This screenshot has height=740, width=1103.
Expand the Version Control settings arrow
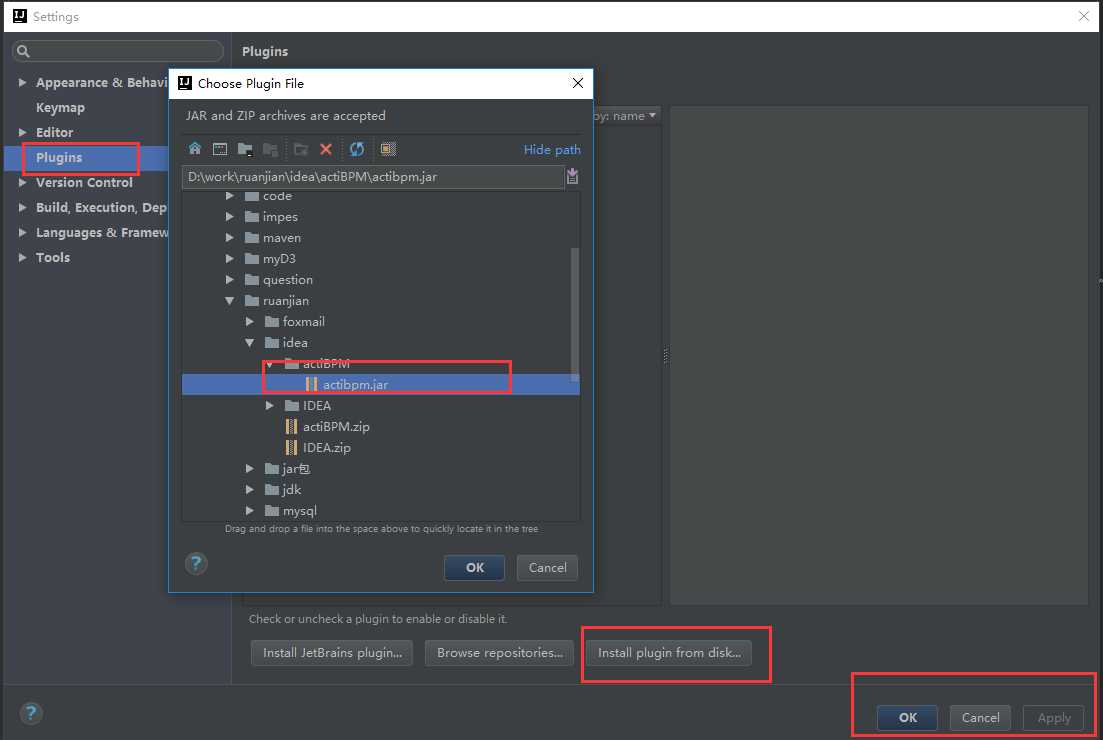click(x=23, y=182)
